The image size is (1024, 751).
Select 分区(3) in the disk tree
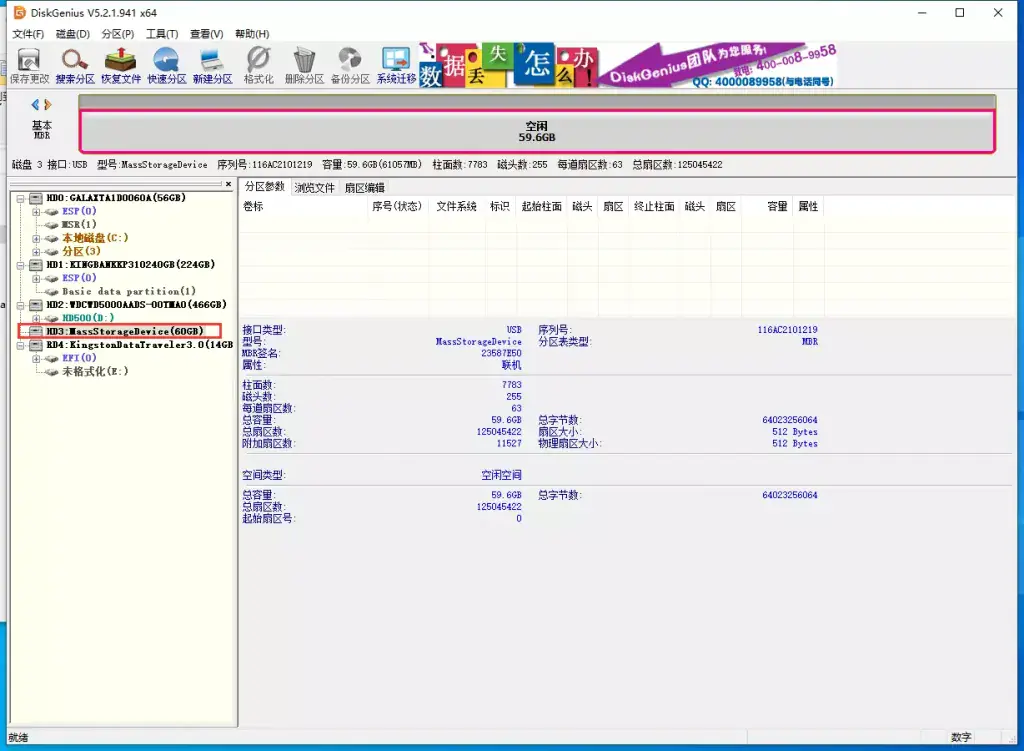pos(81,251)
